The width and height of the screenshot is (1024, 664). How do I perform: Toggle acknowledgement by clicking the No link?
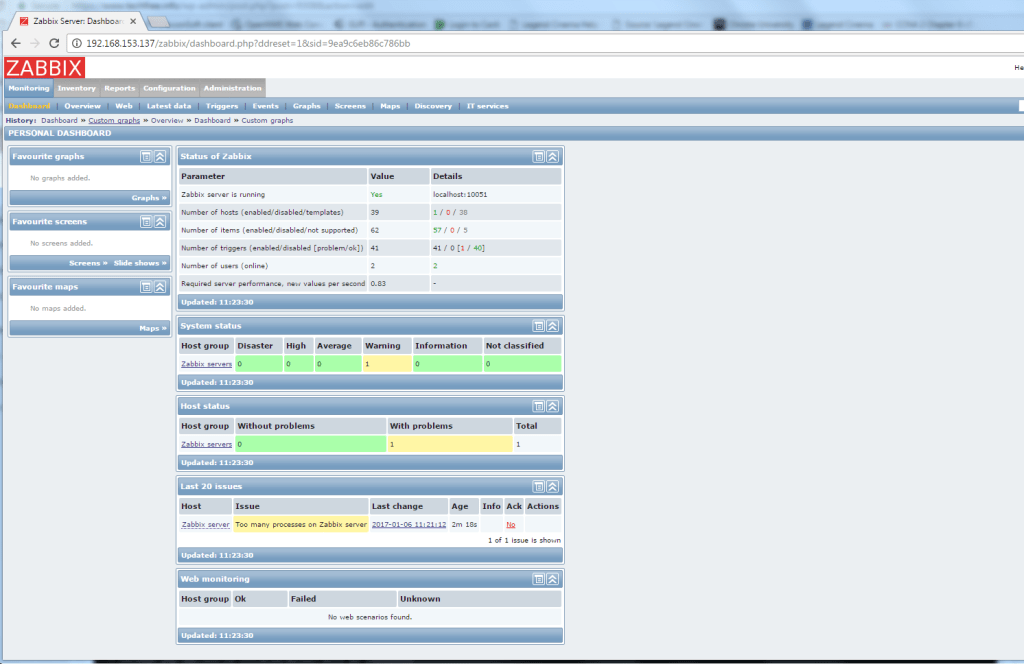(511, 524)
